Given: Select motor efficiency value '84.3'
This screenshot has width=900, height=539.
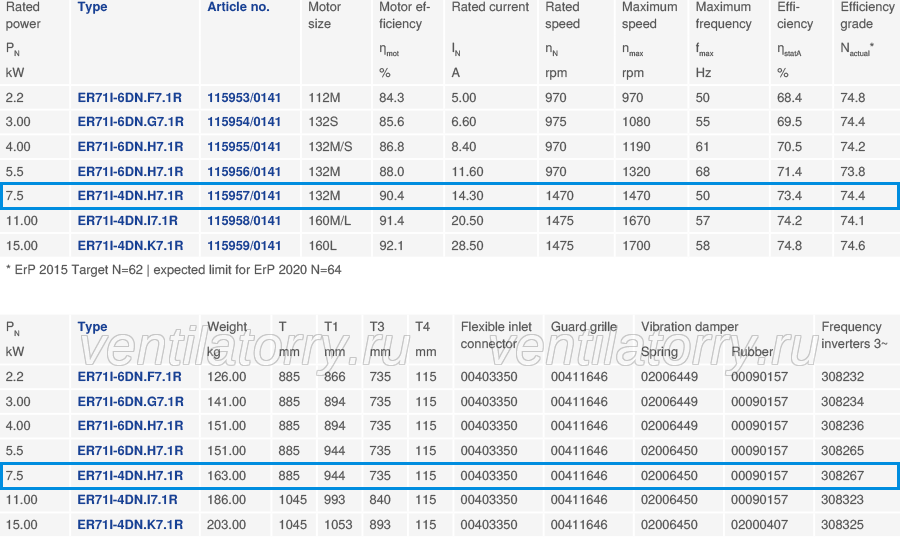Looking at the screenshot, I should point(391,98).
